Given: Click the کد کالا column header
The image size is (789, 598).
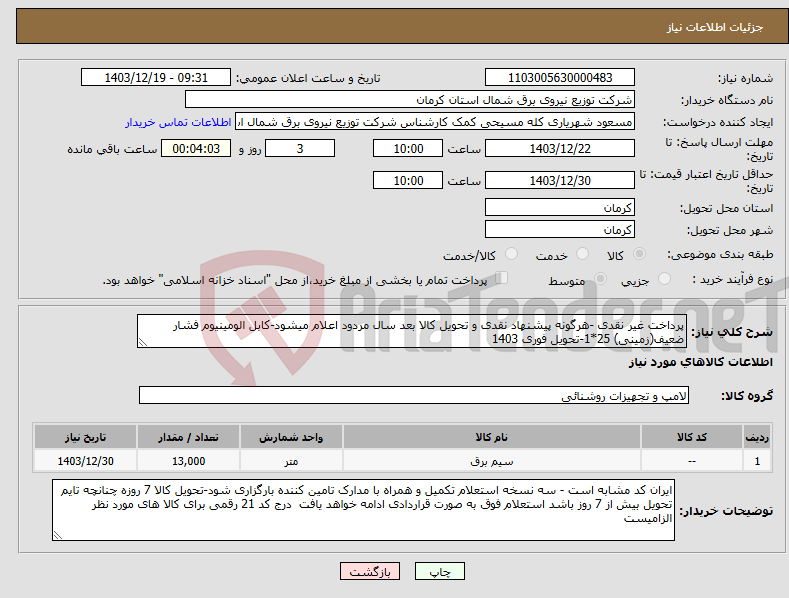Looking at the screenshot, I should 692,437.
